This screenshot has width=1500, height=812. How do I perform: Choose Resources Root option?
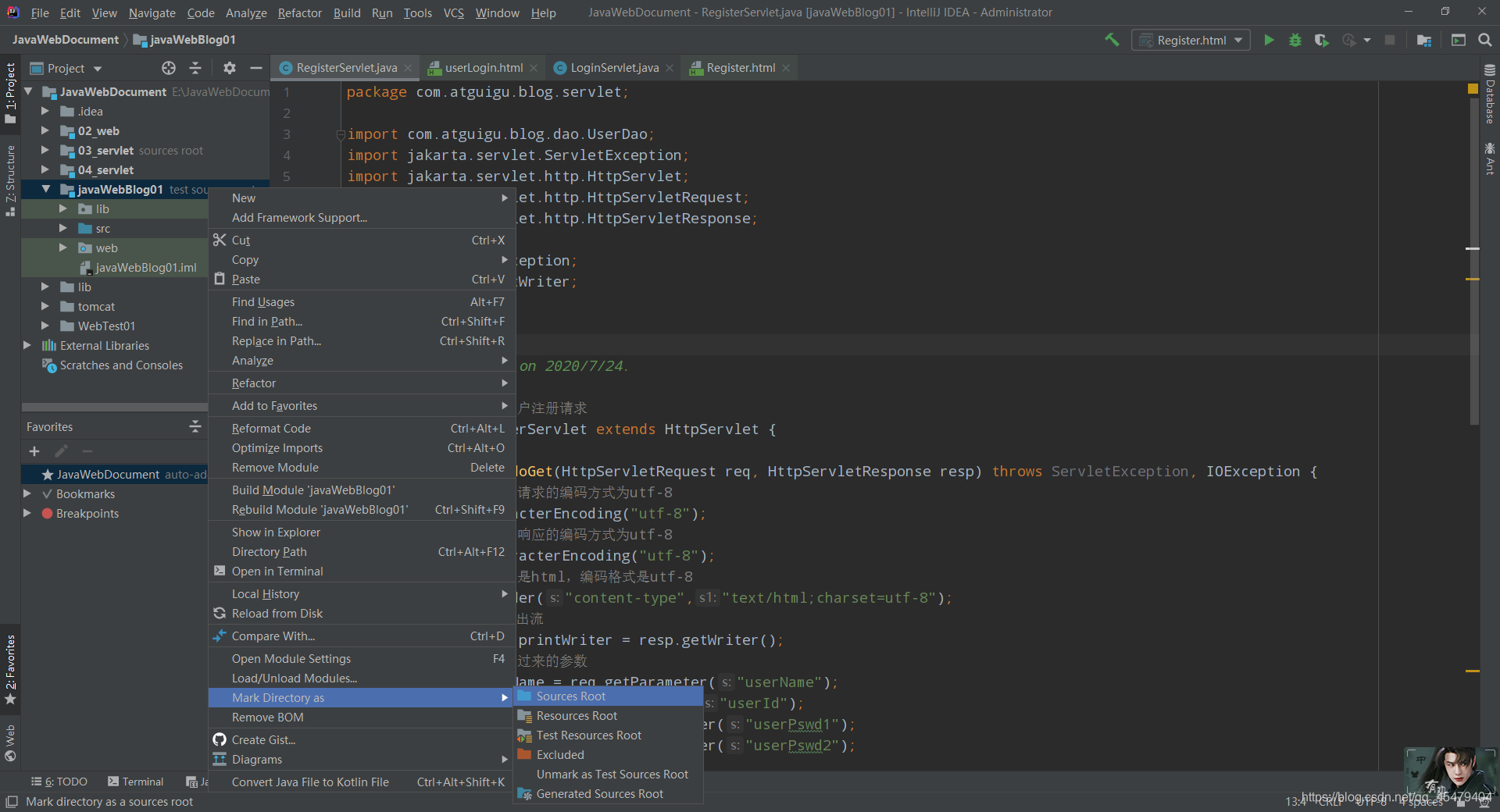point(608,716)
